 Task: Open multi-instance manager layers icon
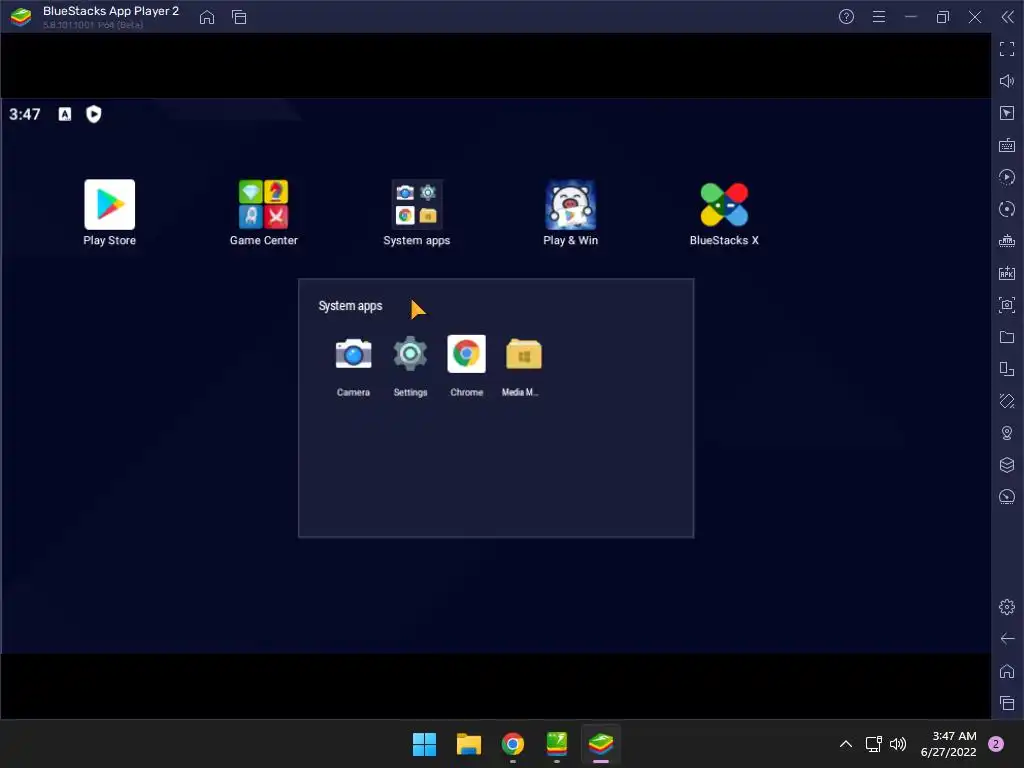[1007, 465]
